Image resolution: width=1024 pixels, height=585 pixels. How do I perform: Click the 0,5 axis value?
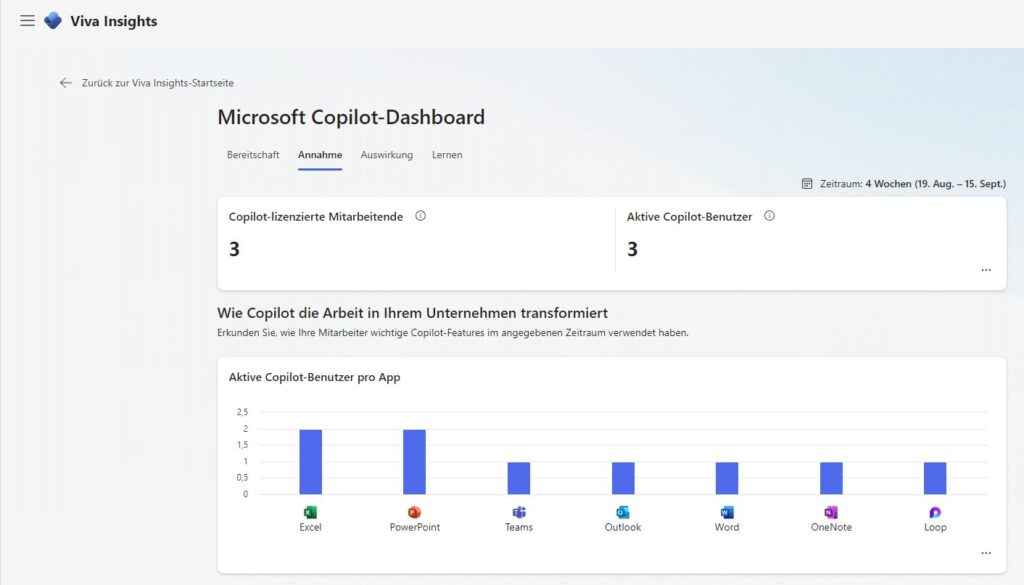click(242, 477)
